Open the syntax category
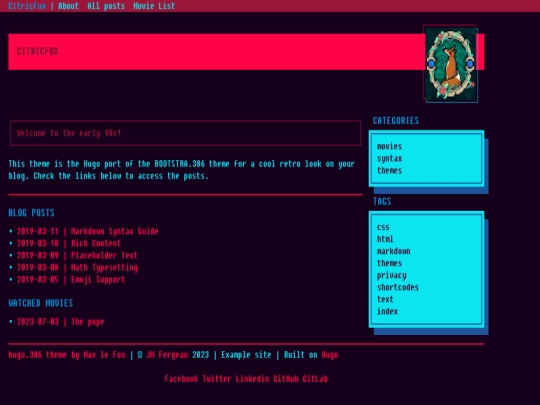 point(390,158)
